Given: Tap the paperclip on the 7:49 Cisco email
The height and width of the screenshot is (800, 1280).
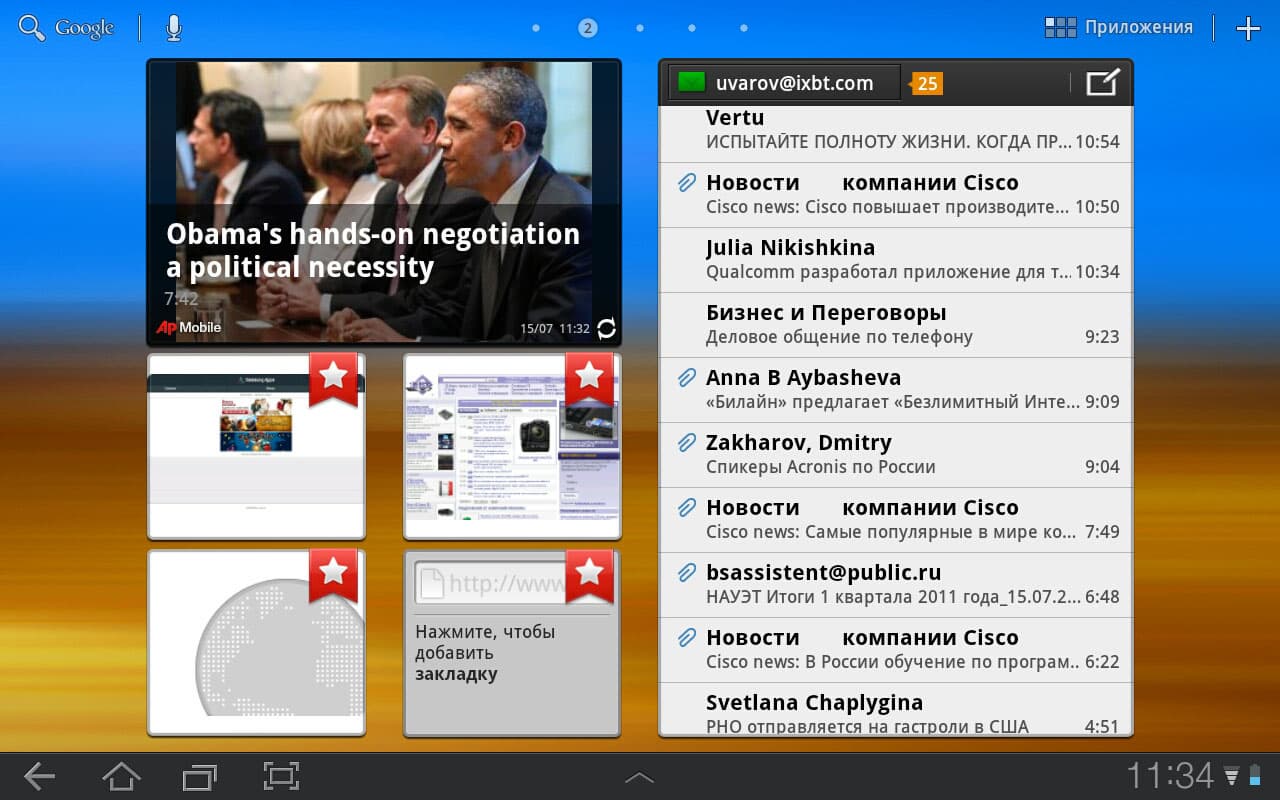Looking at the screenshot, I should (x=686, y=507).
